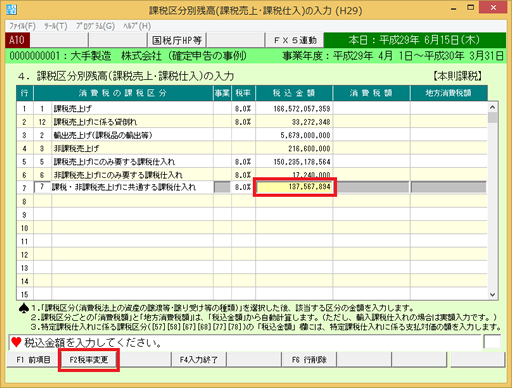Select row 1 課税売上げ
Screen dimensions: 512x388
click(x=252, y=109)
